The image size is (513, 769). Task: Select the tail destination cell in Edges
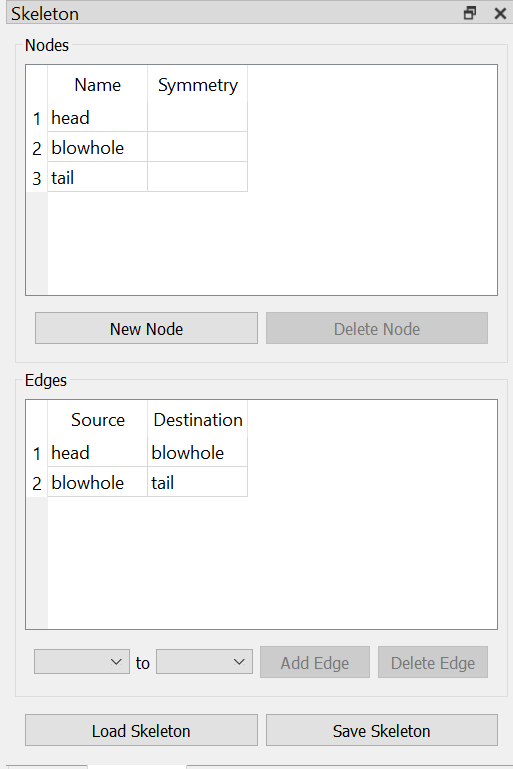coord(198,483)
